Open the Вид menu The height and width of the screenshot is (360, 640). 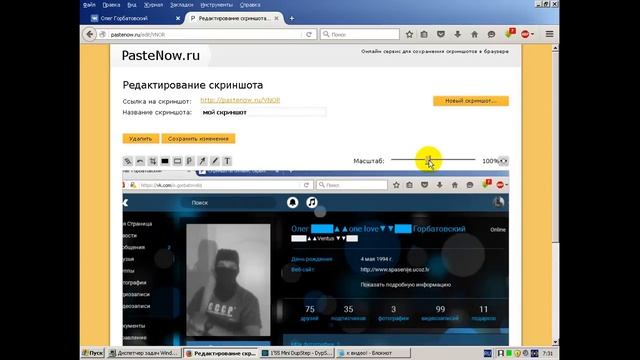click(x=132, y=5)
